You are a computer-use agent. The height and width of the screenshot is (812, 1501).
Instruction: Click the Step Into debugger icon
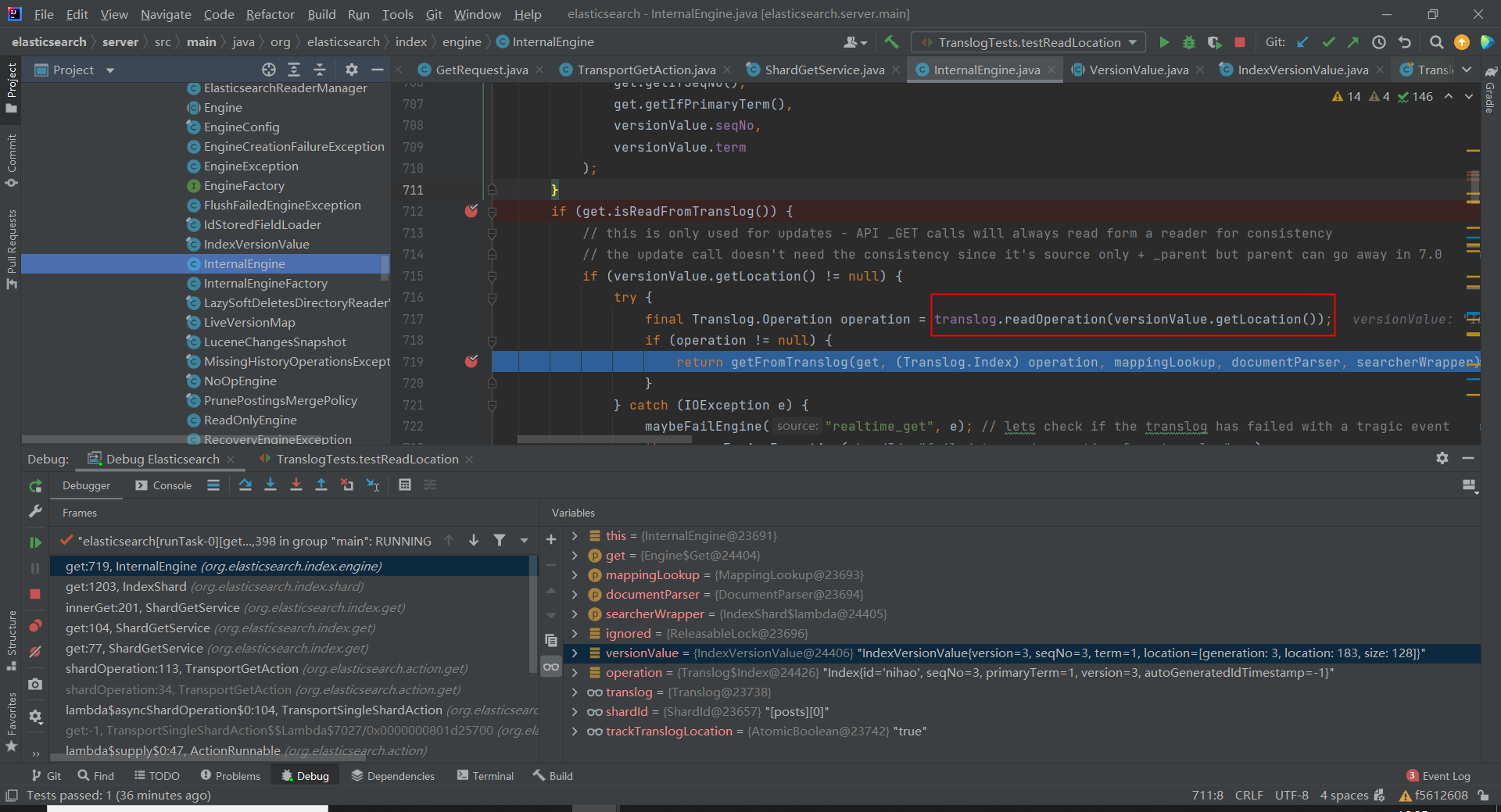[x=270, y=485]
